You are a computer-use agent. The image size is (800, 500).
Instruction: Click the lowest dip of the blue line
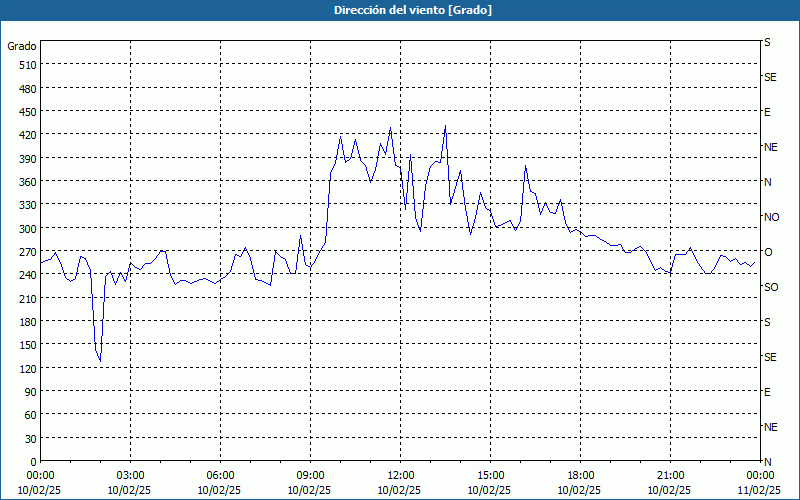101,361
